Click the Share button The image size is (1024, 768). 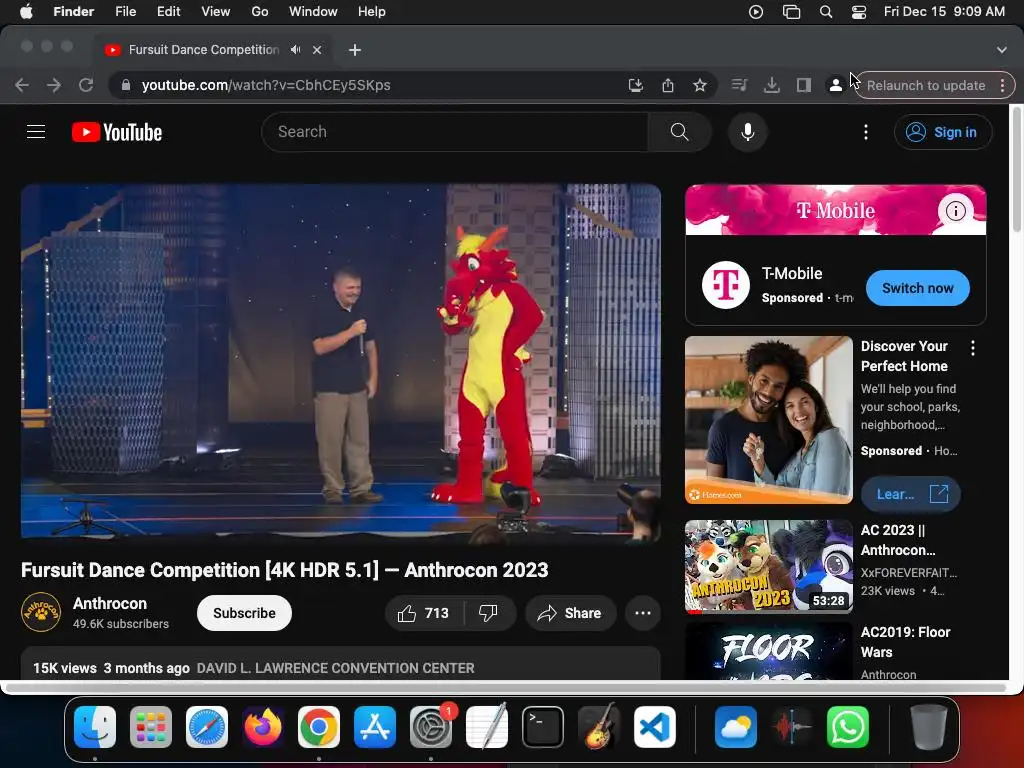[570, 613]
